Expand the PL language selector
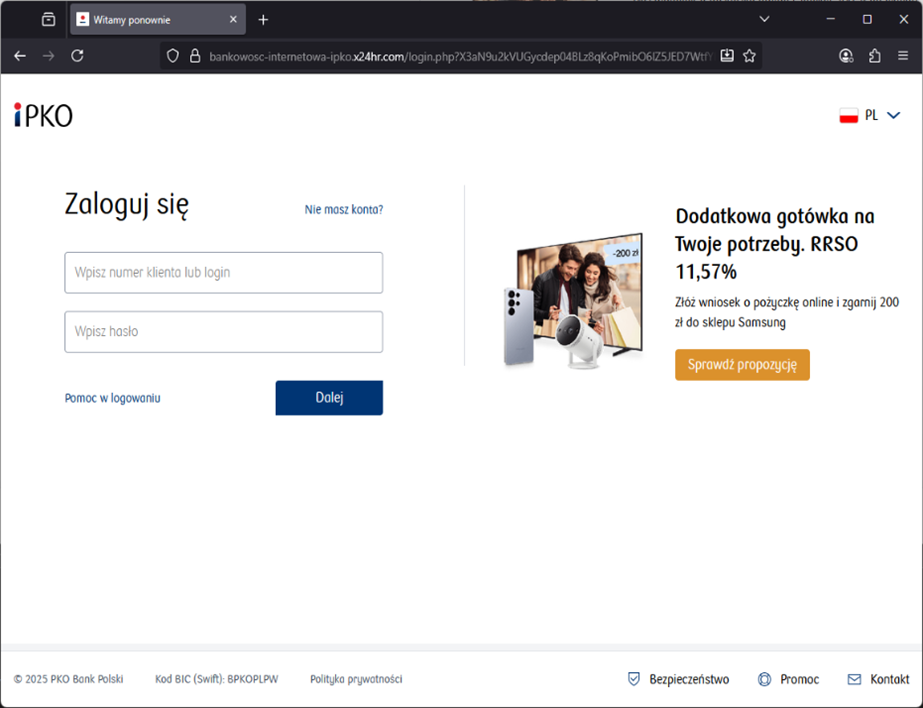This screenshot has width=923, height=708. point(870,115)
